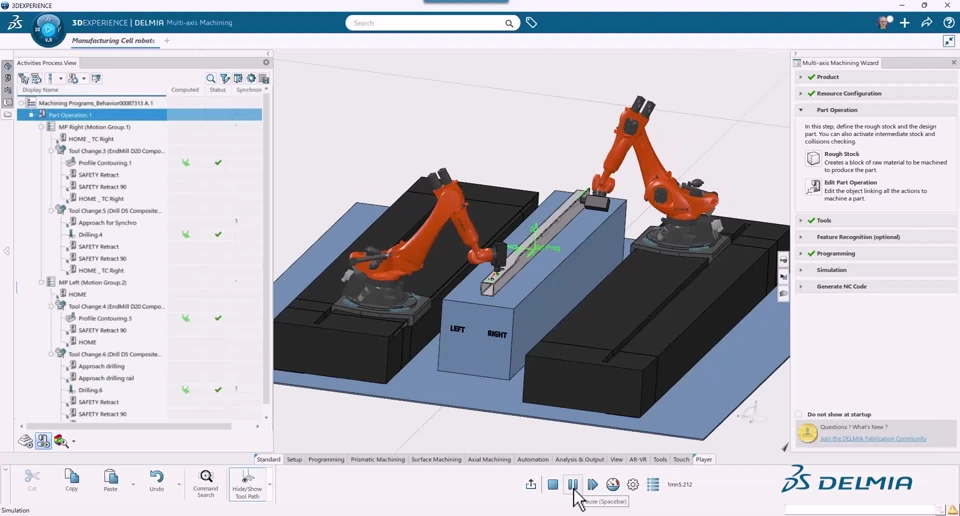Click the tag icon beside search
The image size is (960, 516).
pos(531,23)
